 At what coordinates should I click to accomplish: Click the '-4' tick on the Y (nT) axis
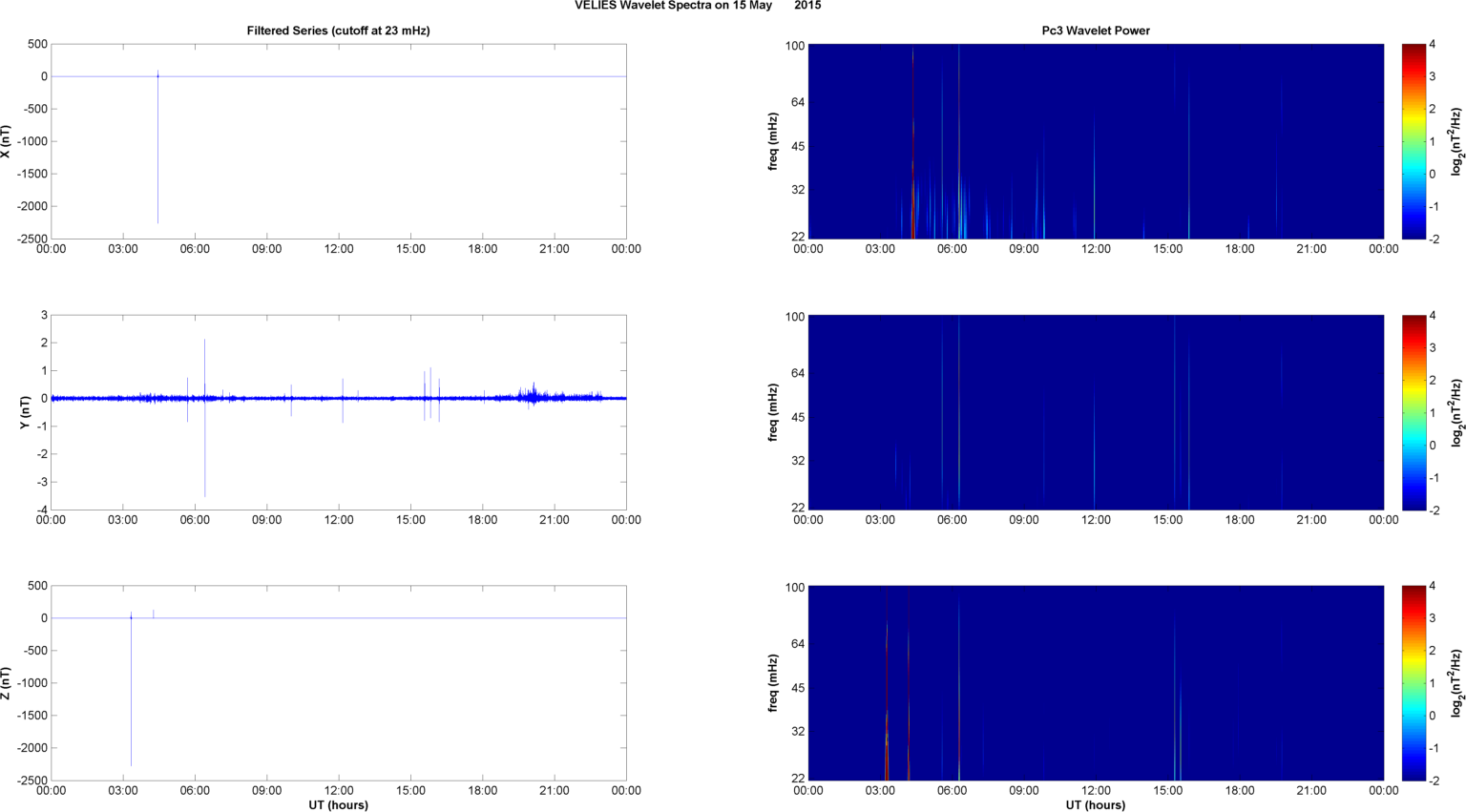[41, 510]
